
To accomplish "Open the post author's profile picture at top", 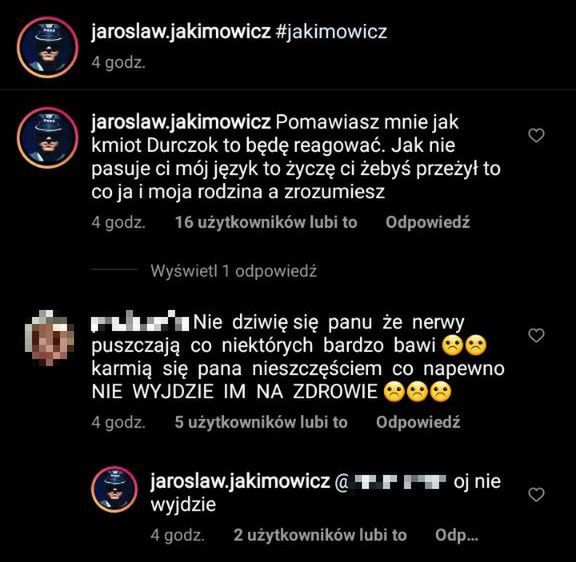I will click(47, 47).
